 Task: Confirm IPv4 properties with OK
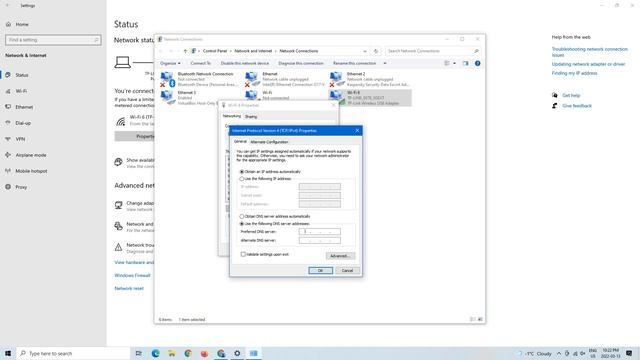[320, 271]
